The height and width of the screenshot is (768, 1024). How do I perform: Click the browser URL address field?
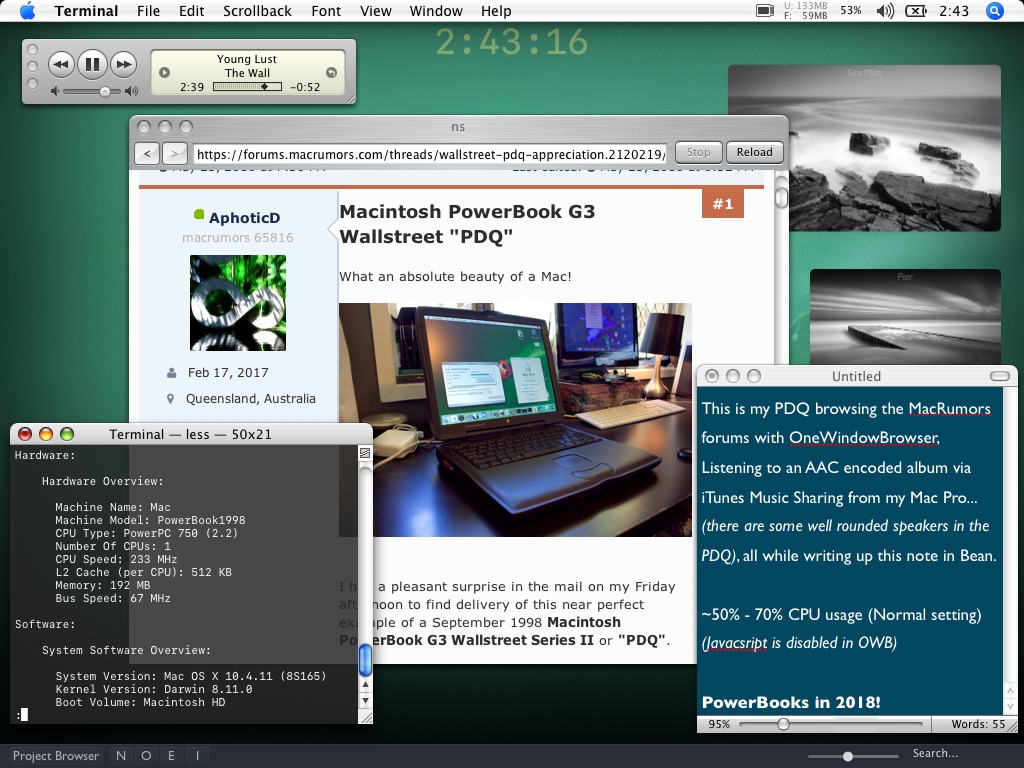click(x=430, y=154)
